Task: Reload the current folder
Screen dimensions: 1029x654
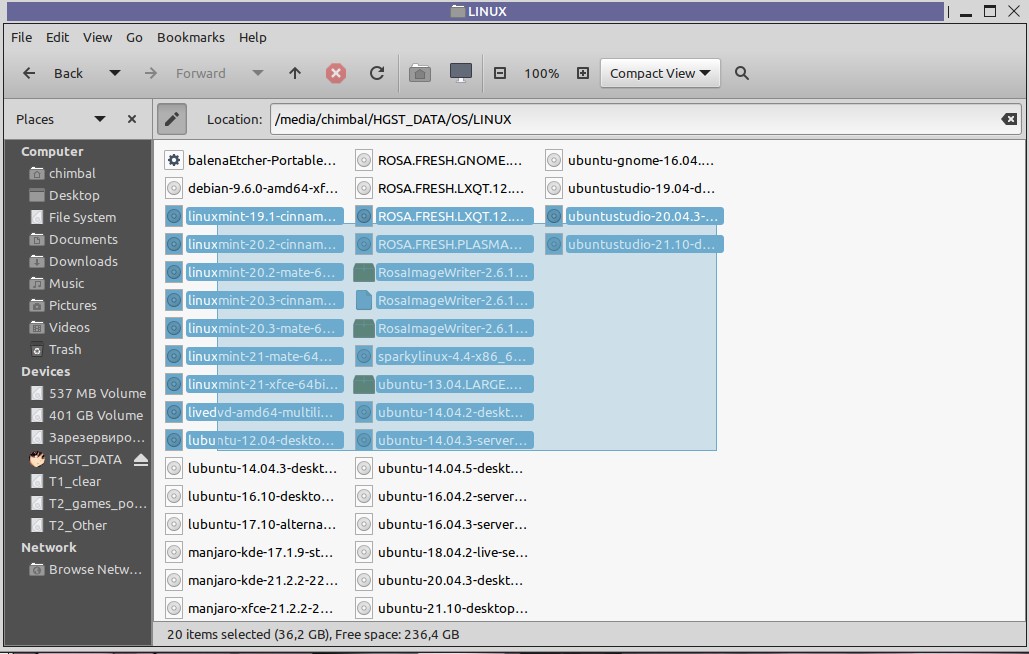Action: (377, 73)
